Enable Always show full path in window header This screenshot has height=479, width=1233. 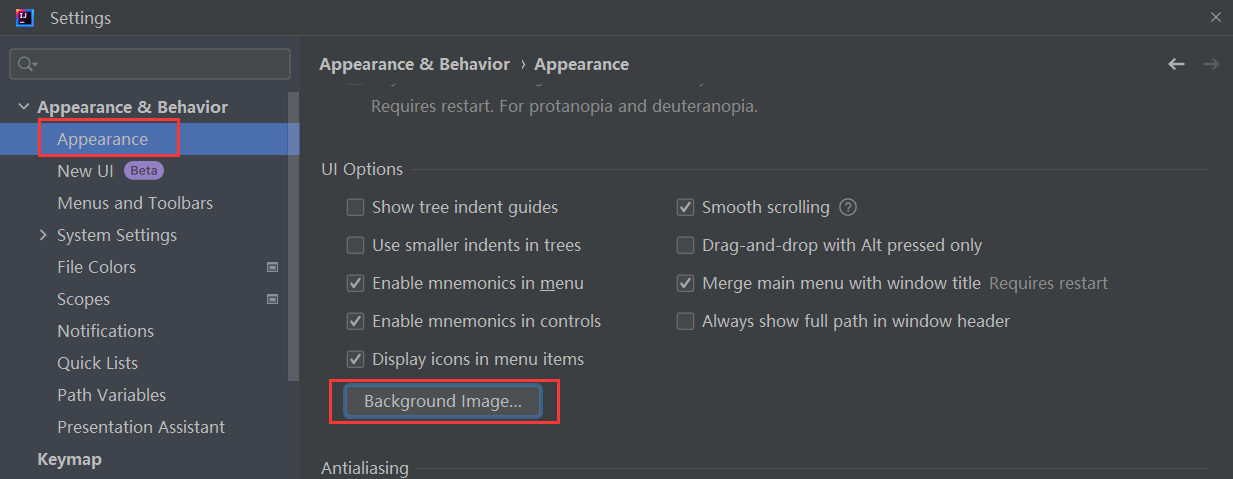coord(685,321)
